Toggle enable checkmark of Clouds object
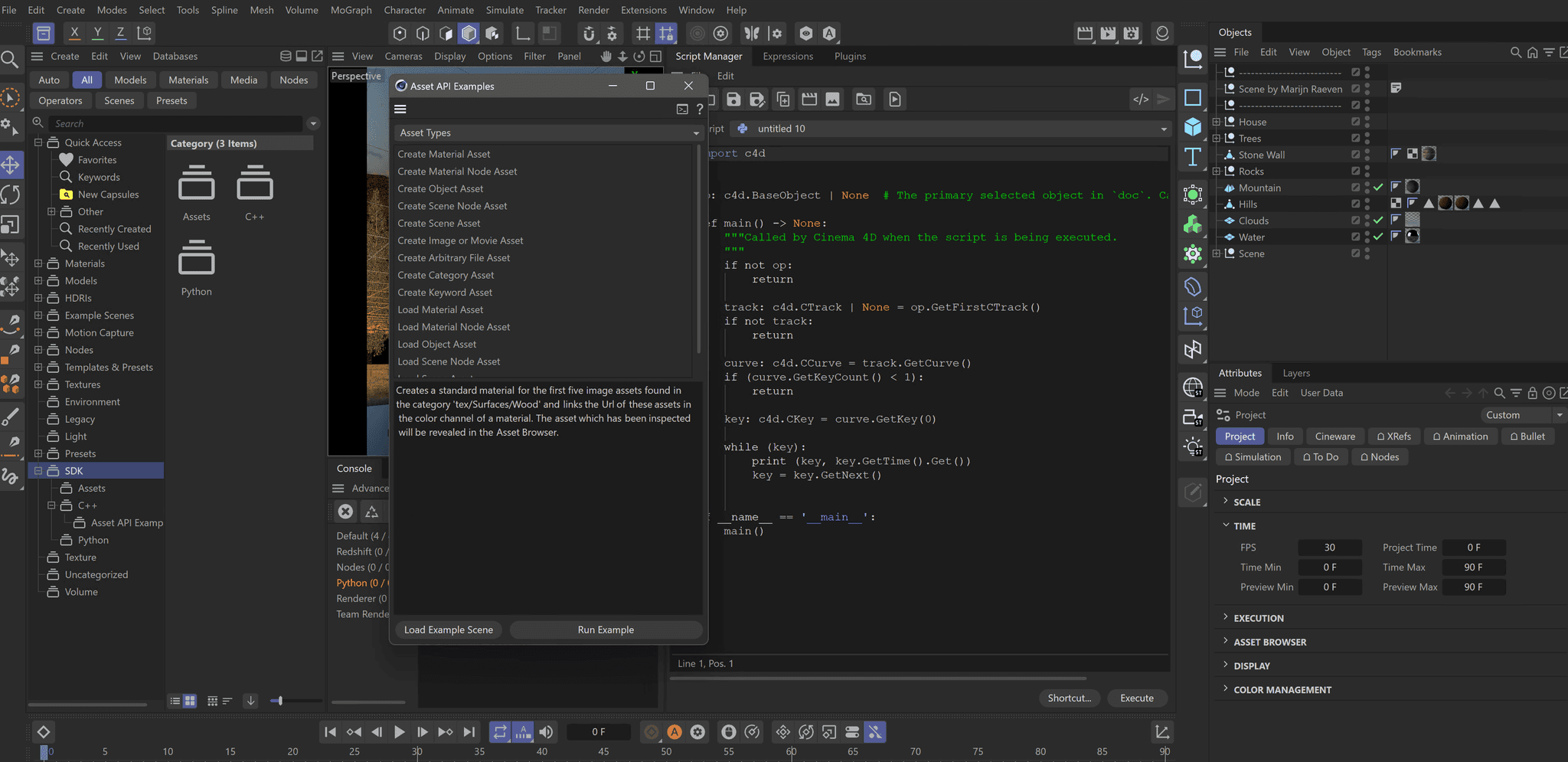 point(1378,221)
